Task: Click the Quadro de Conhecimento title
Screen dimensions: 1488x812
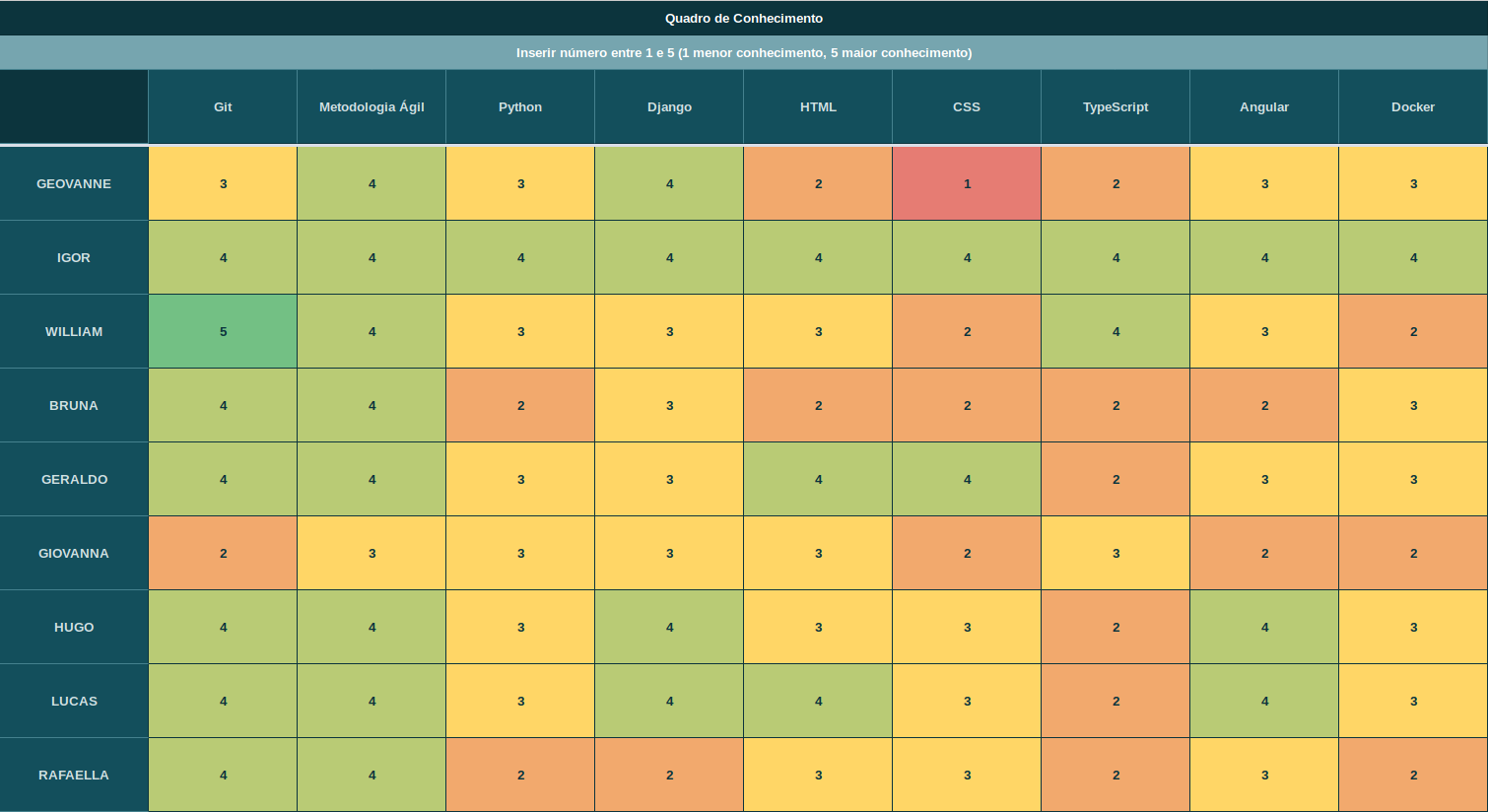Action: [744, 19]
